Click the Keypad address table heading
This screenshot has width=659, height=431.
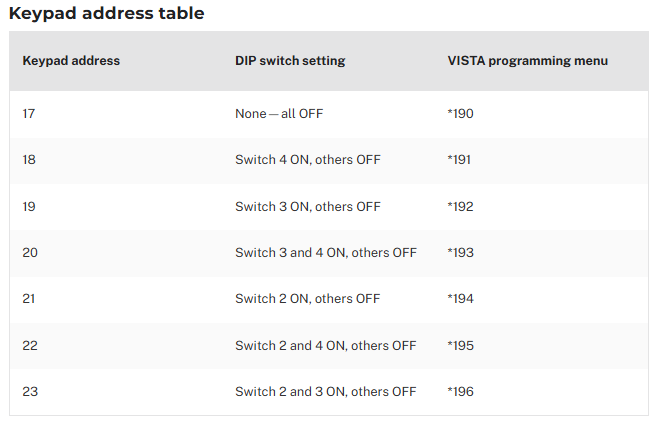point(106,13)
